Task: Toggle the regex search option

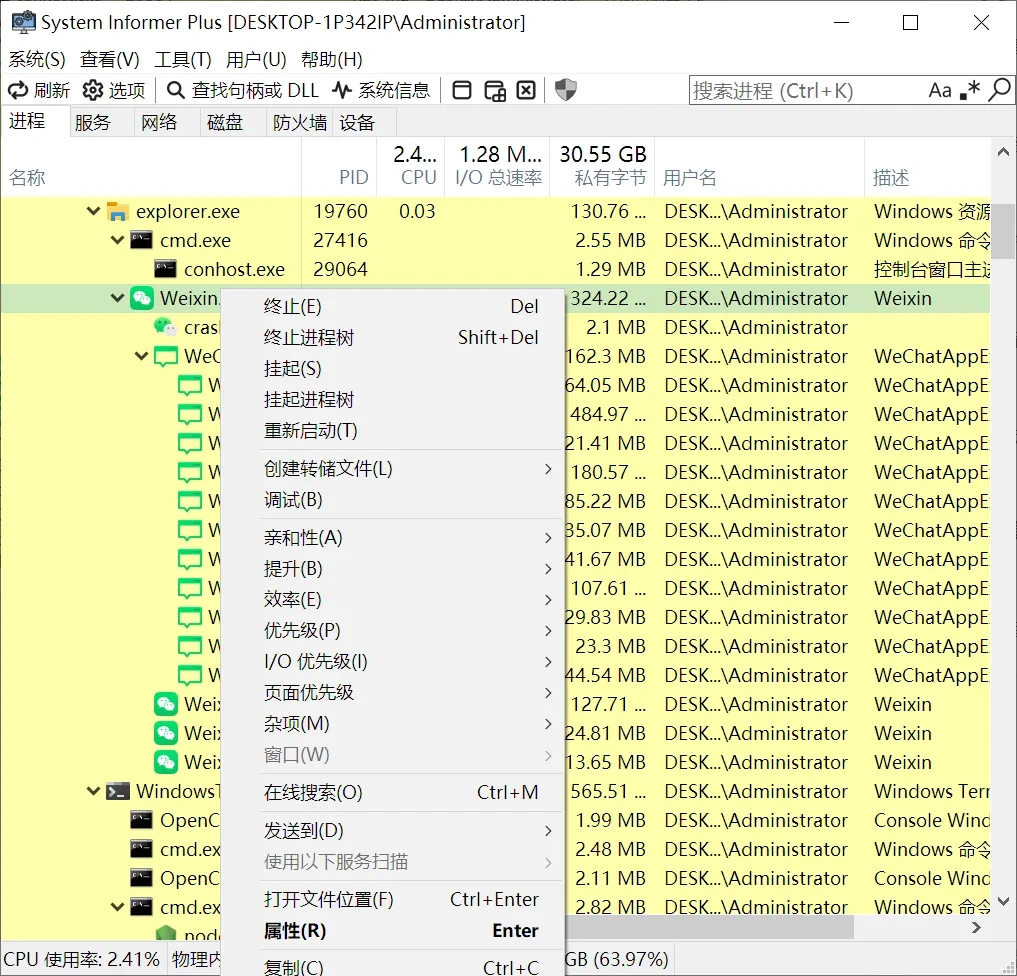Action: click(970, 90)
